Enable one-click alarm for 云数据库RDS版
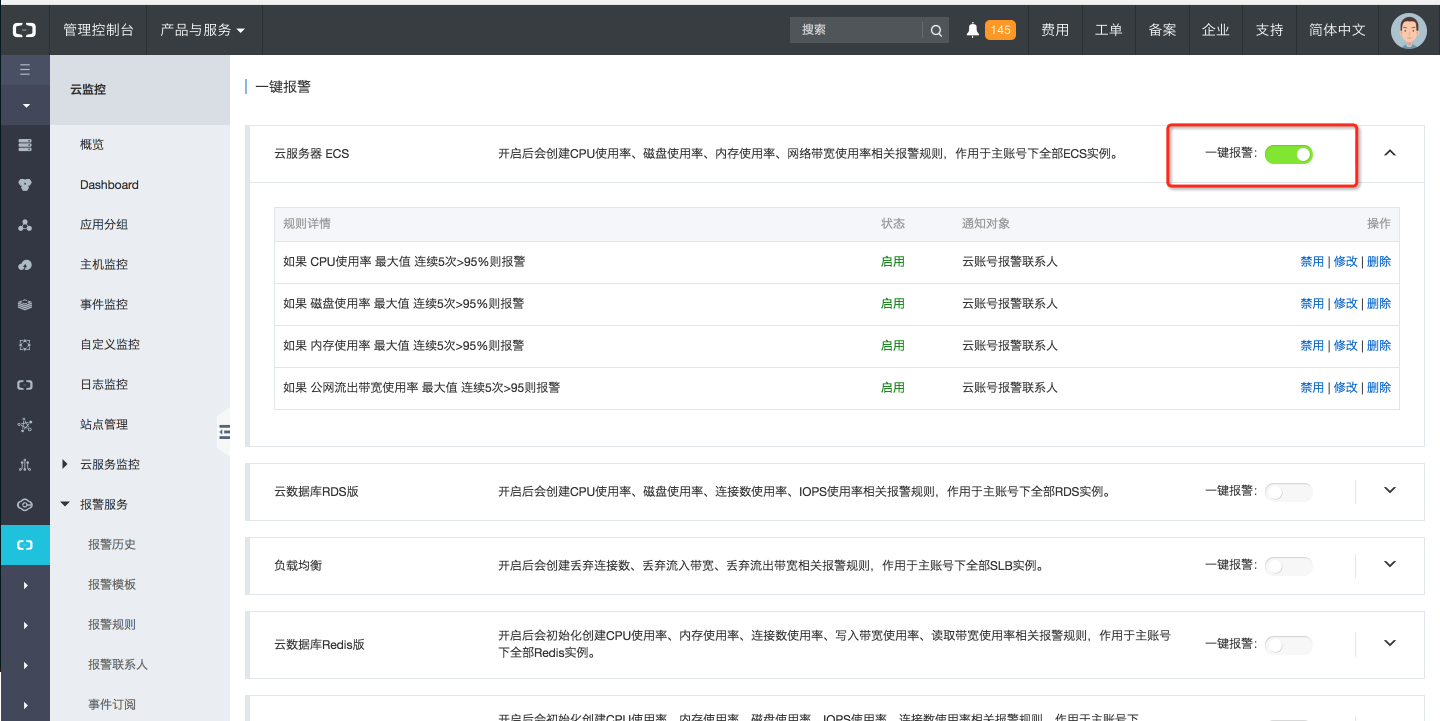 click(x=1288, y=492)
